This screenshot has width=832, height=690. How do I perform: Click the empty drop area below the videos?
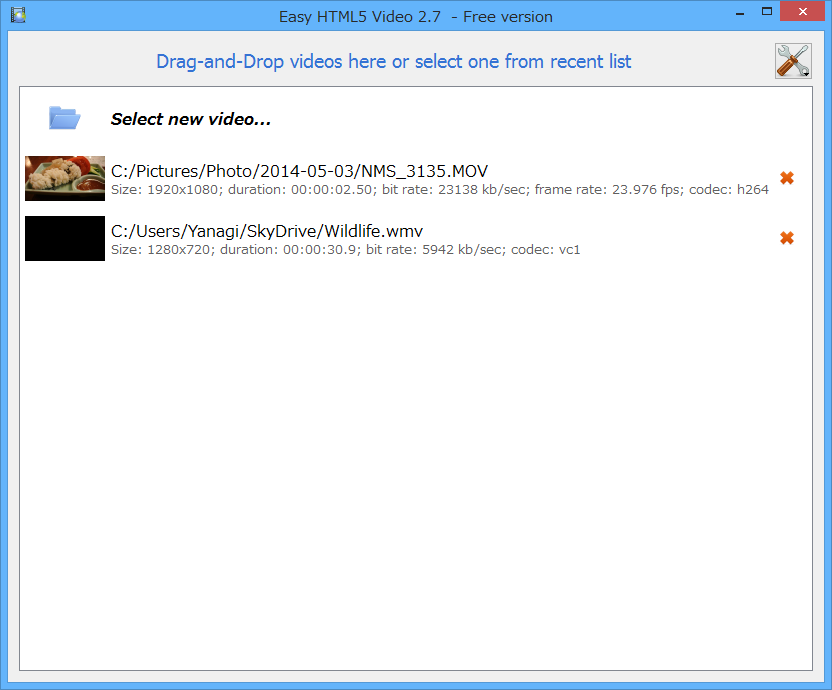pyautogui.click(x=416, y=450)
